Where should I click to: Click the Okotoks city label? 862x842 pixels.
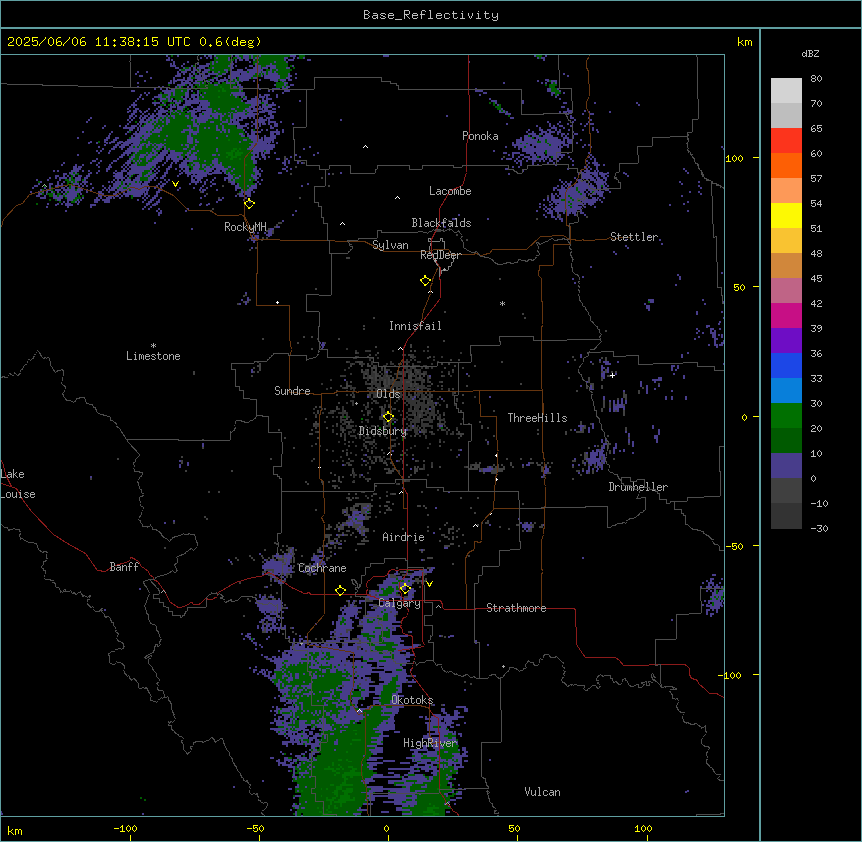tap(412, 700)
